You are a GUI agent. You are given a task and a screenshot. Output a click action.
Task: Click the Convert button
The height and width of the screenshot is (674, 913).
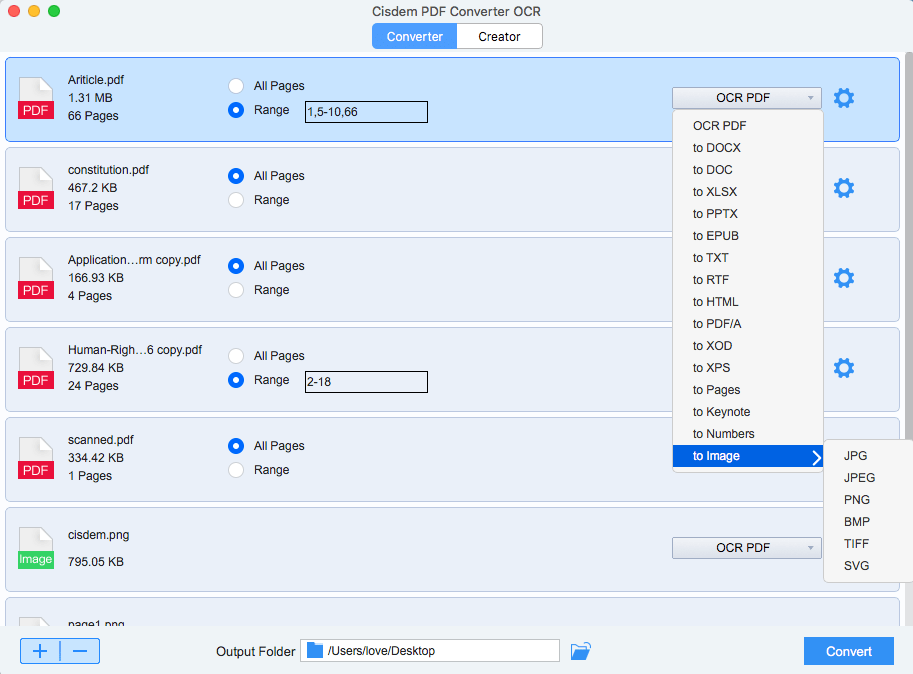(849, 651)
